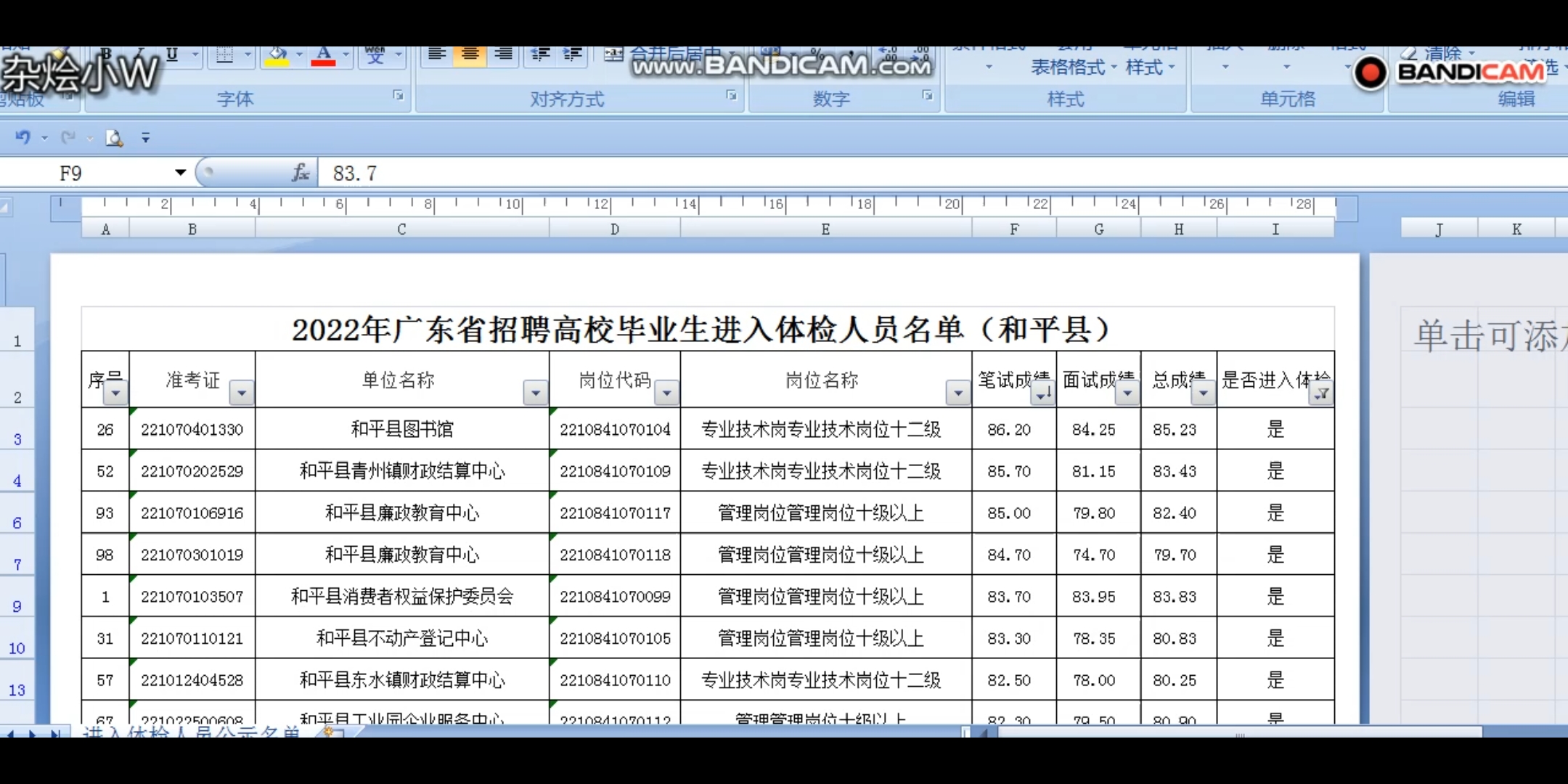Align text left in the cell

click(436, 55)
